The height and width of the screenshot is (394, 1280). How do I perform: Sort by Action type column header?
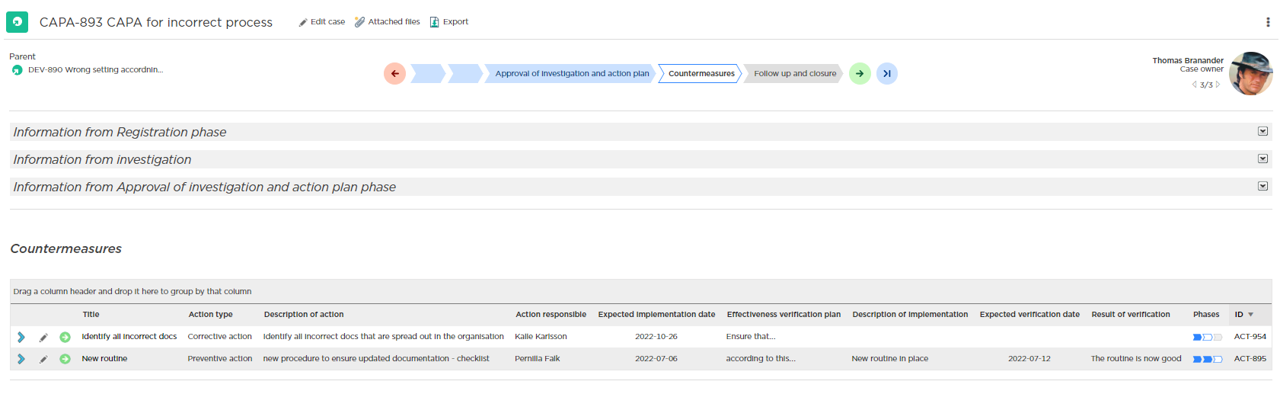(210, 314)
